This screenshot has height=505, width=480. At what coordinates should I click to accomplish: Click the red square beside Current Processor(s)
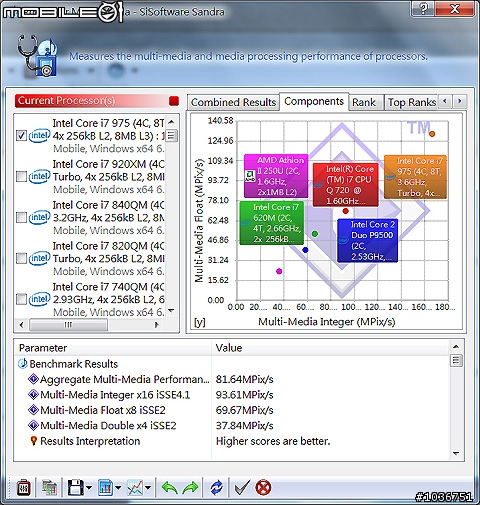pyautogui.click(x=174, y=101)
